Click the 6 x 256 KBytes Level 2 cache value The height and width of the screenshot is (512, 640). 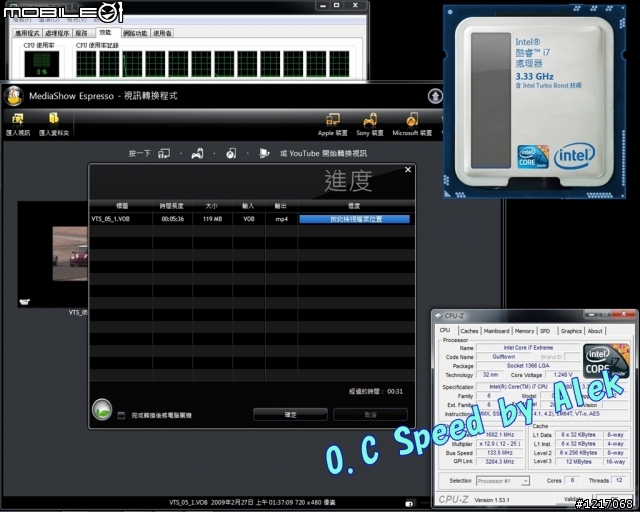click(578, 453)
